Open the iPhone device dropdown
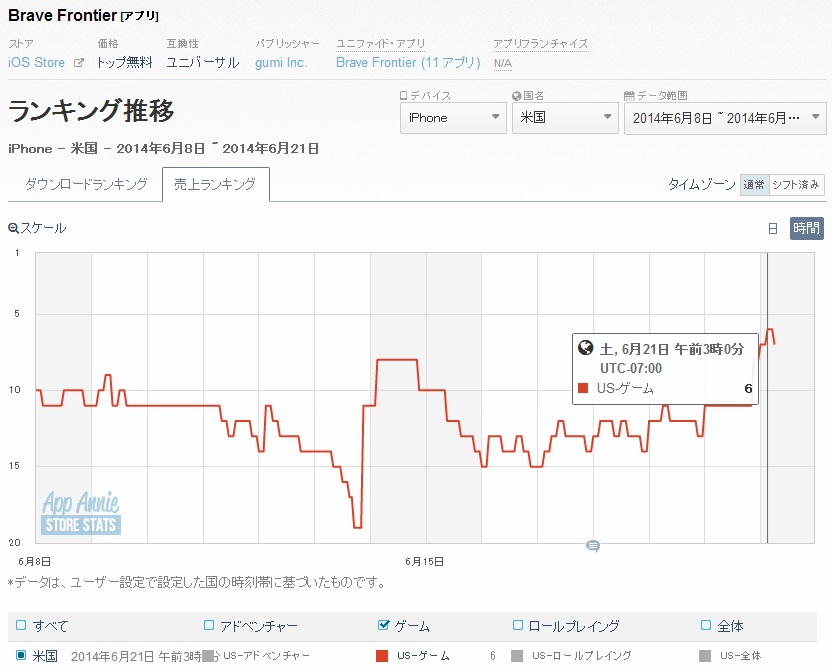Viewport: 832px width, 669px height. pyautogui.click(x=453, y=118)
